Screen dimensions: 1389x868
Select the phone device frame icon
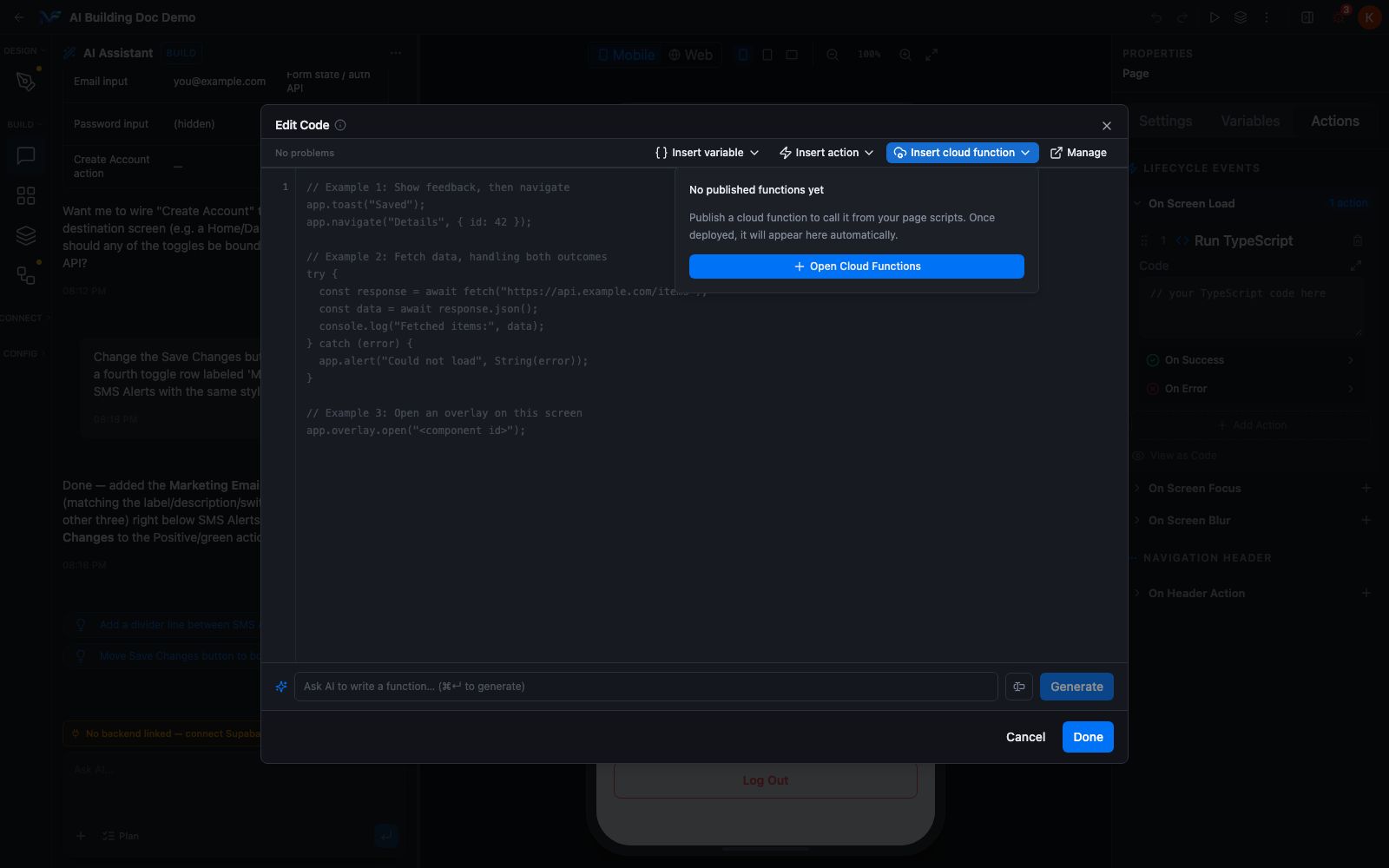pos(742,55)
